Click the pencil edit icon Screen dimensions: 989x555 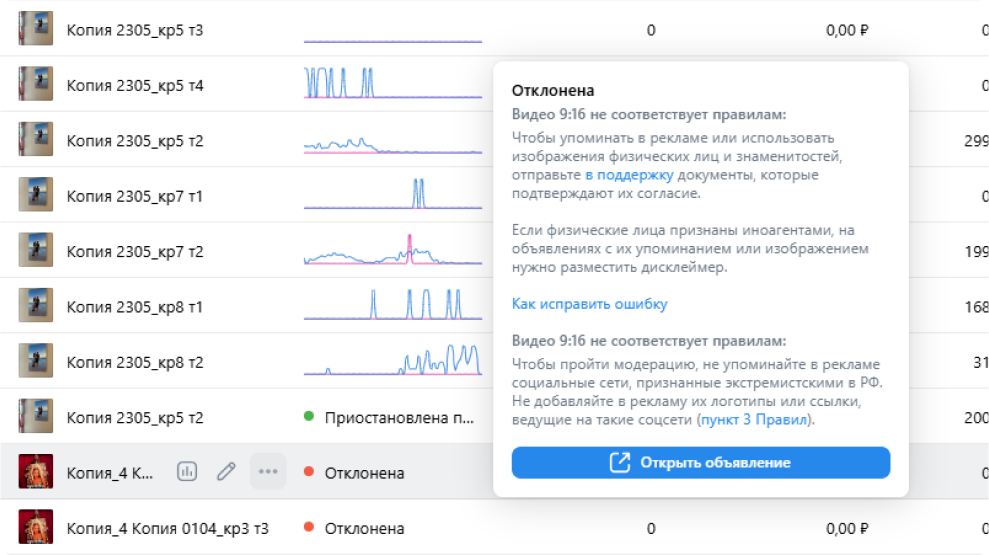(226, 471)
